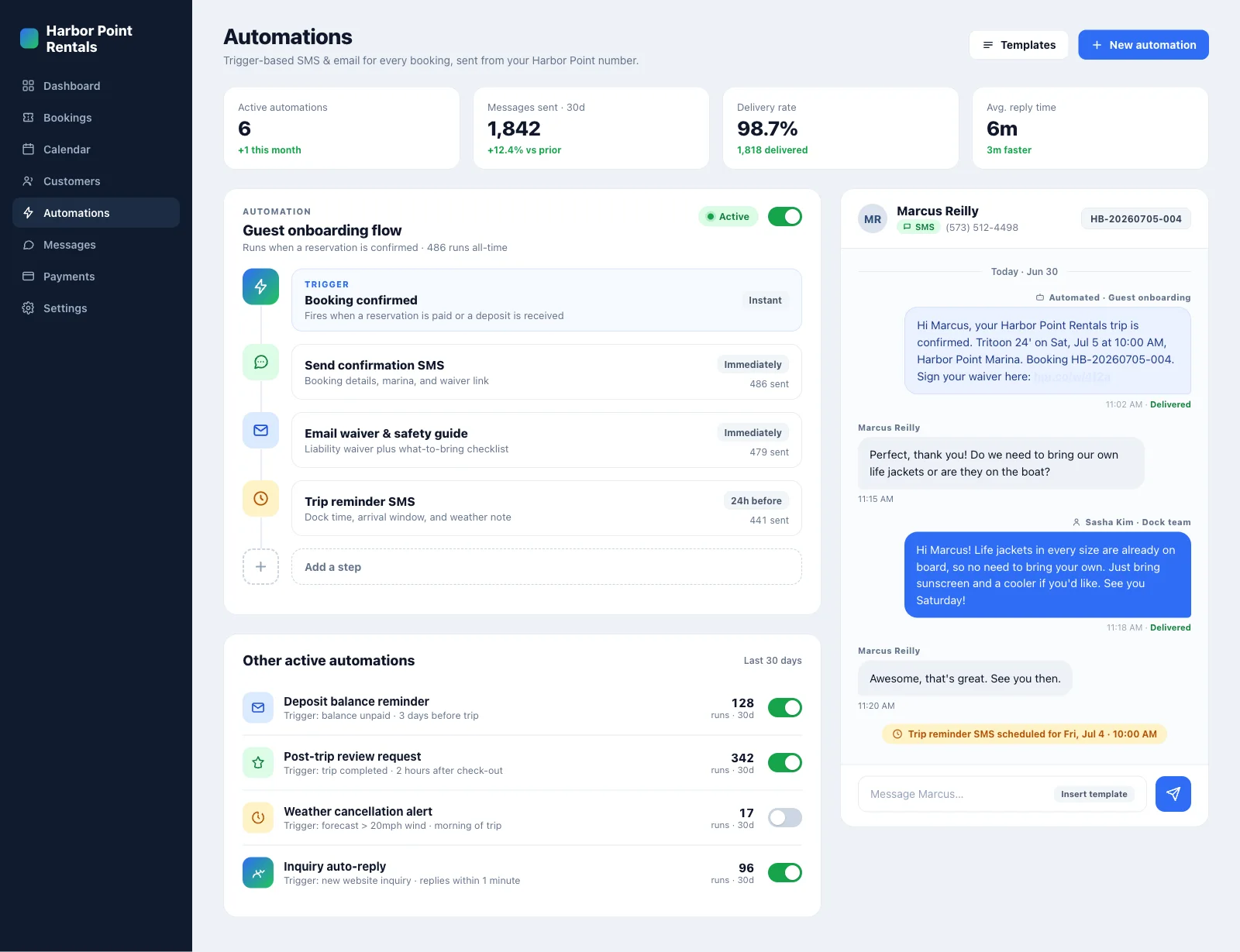Viewport: 1240px width, 952px height.
Task: Open the Weather cancellation alert automation
Action: tap(522, 817)
